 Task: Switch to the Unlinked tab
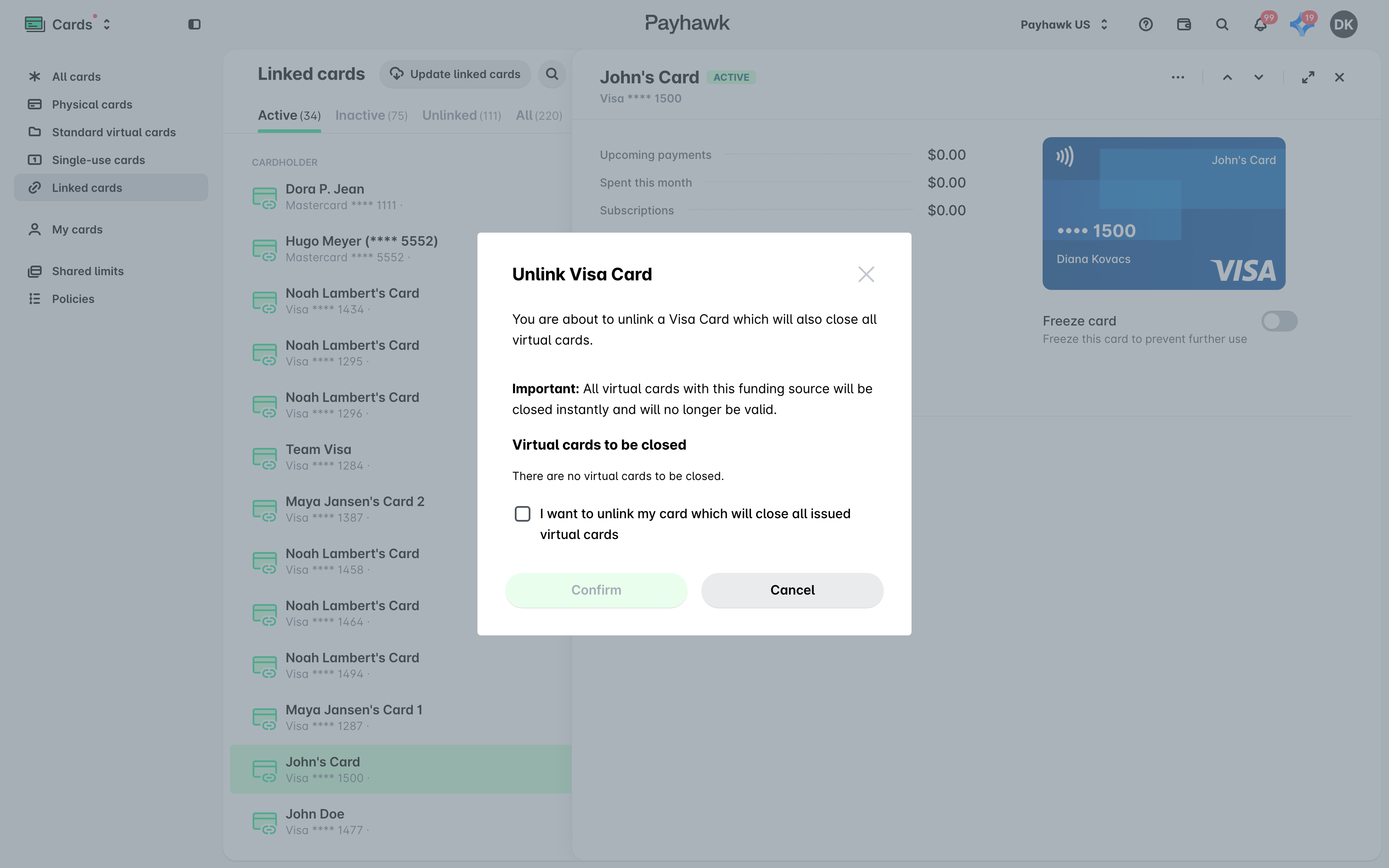click(461, 115)
